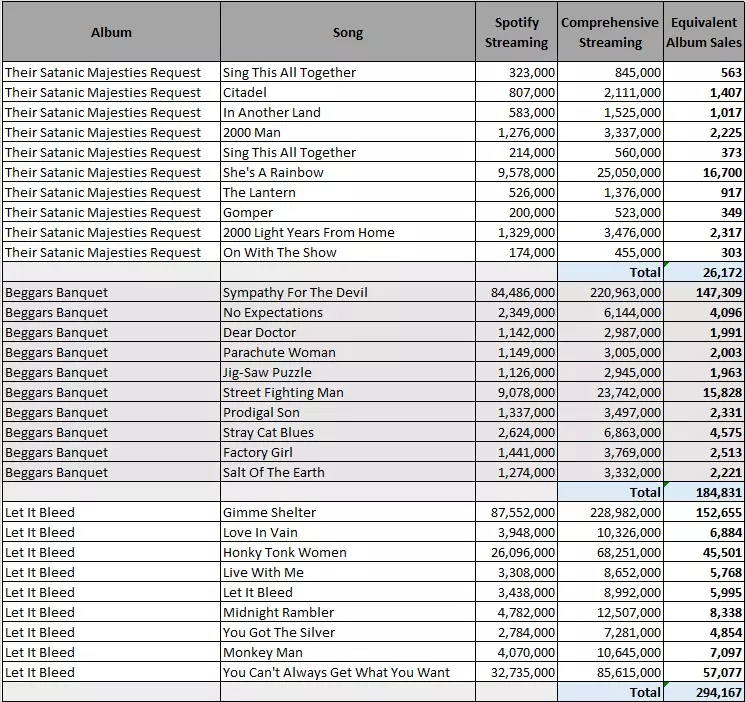
Task: Select Sympathy For The Devil cell
Action: (348, 292)
